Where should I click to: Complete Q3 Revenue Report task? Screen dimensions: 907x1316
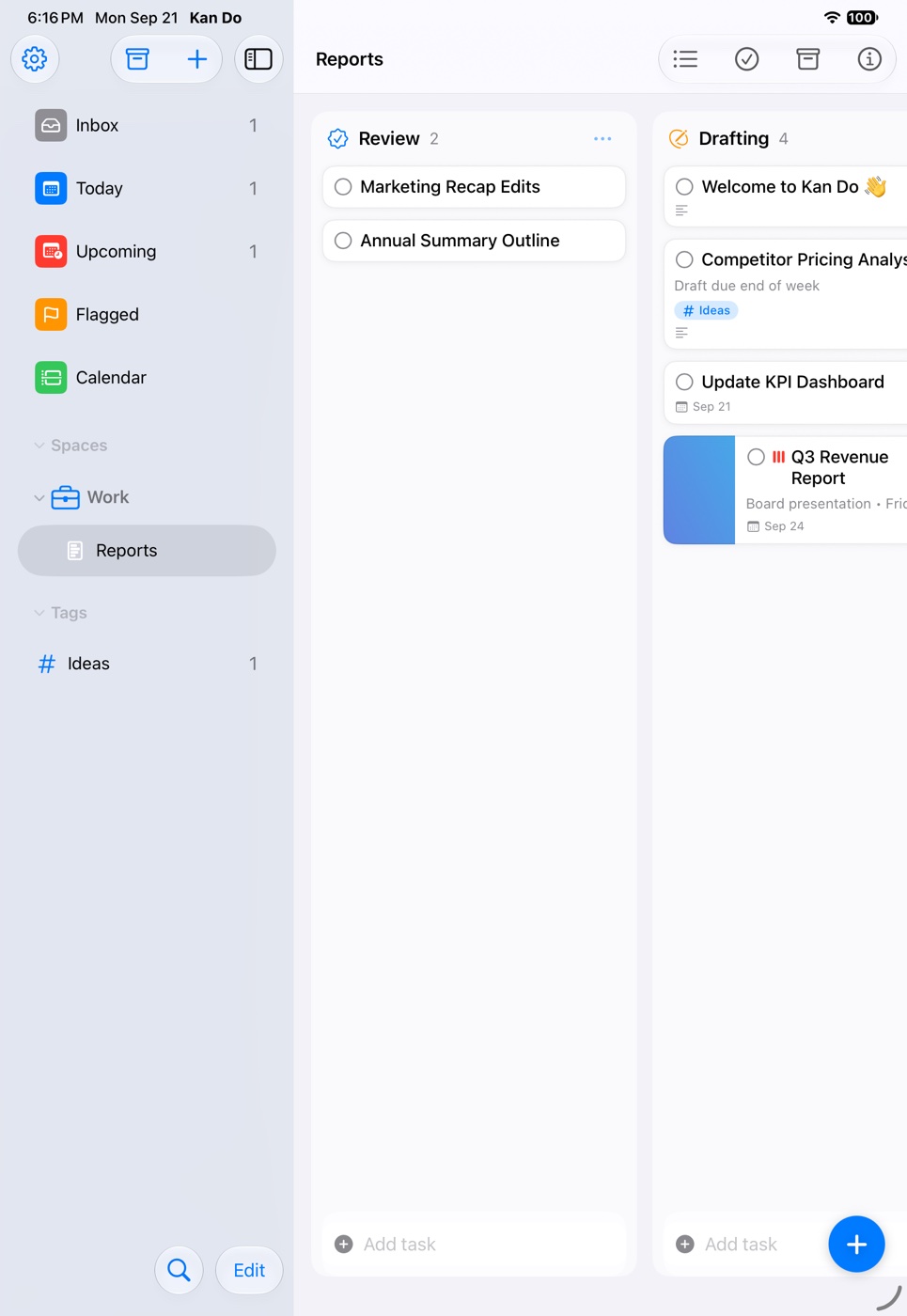coord(756,457)
